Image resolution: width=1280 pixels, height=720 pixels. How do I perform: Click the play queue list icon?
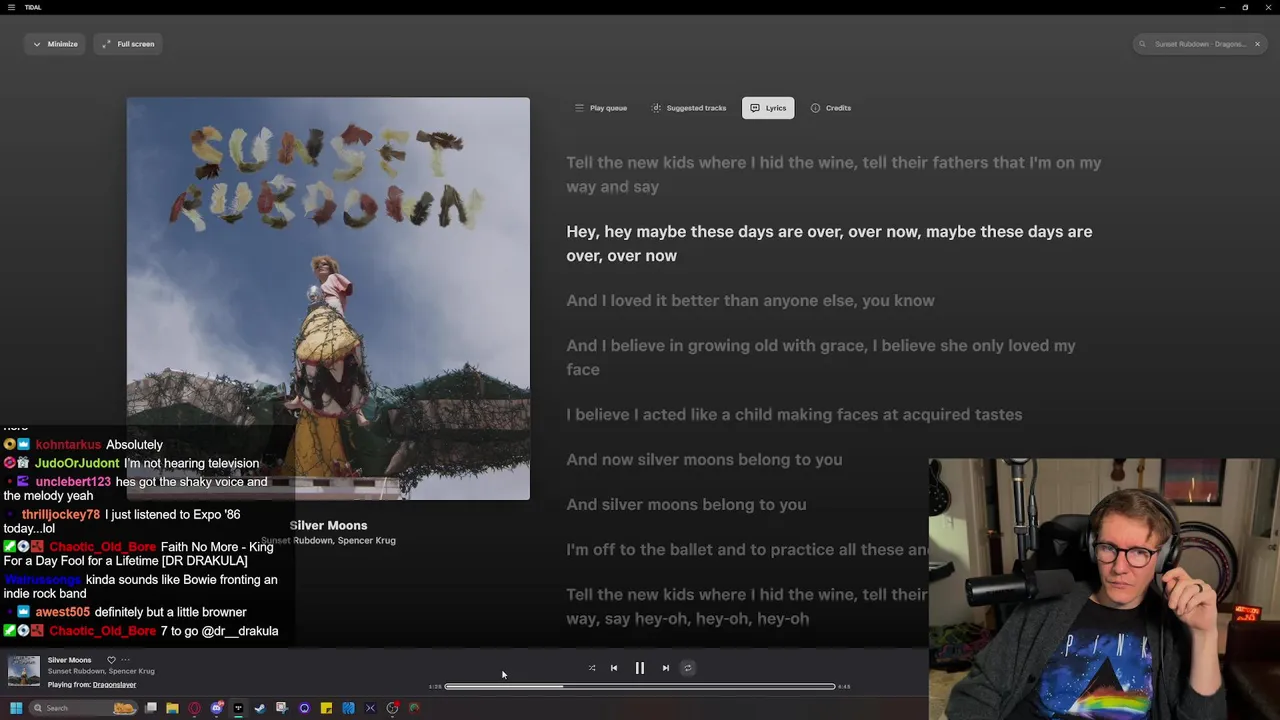click(x=579, y=108)
